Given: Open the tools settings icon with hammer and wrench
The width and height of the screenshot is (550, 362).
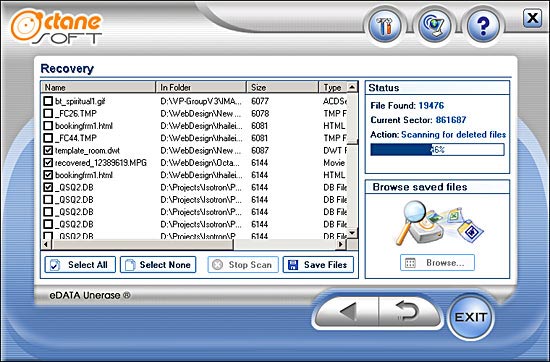Looking at the screenshot, I should click(x=385, y=26).
